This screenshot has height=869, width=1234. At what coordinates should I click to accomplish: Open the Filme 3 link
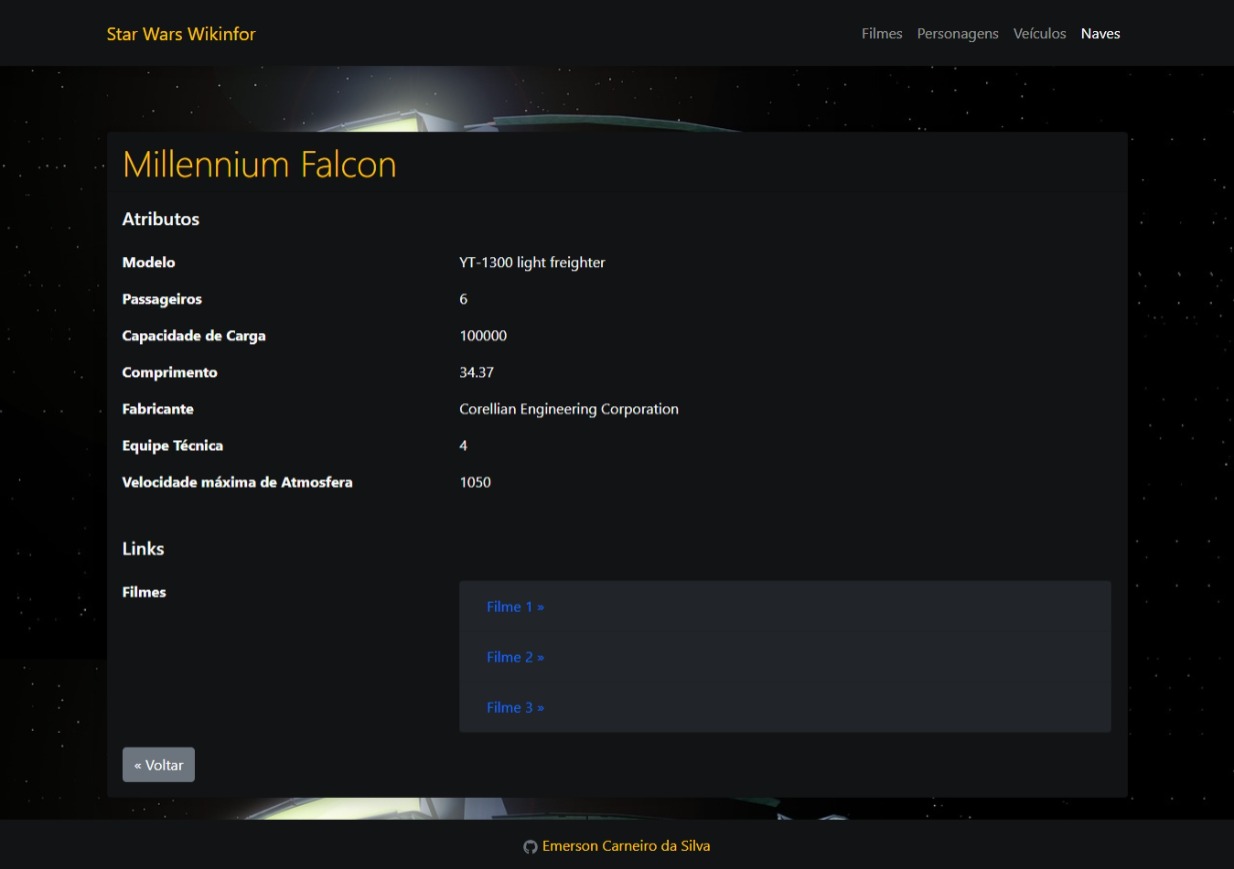(514, 707)
